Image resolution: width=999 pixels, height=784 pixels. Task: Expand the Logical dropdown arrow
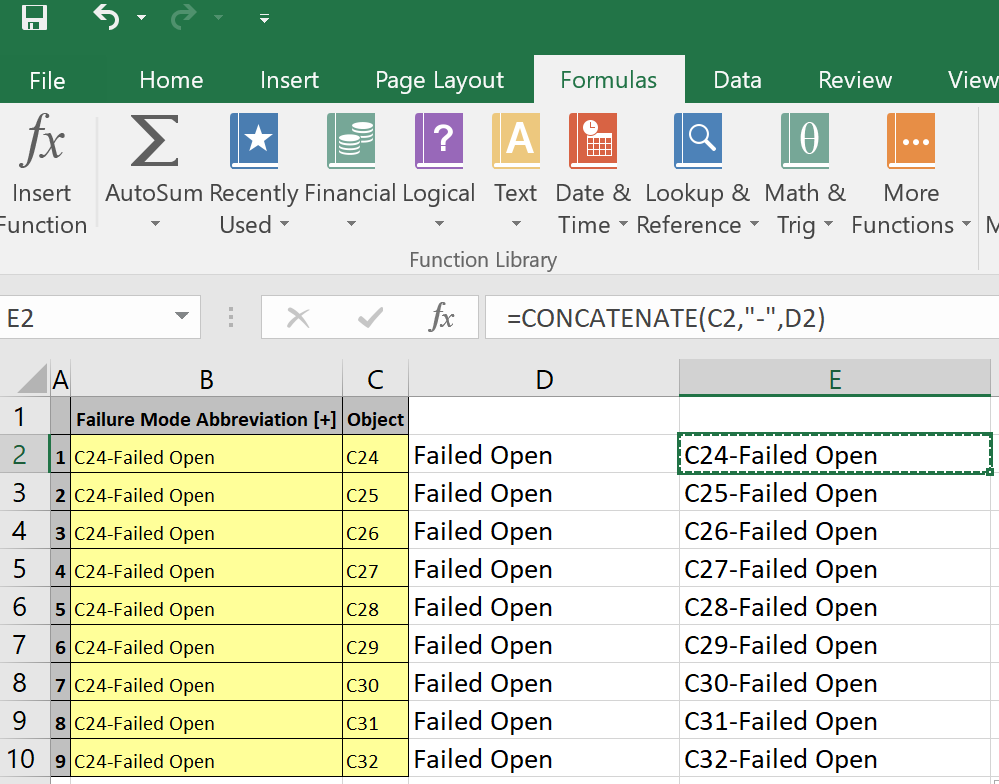tap(439, 224)
